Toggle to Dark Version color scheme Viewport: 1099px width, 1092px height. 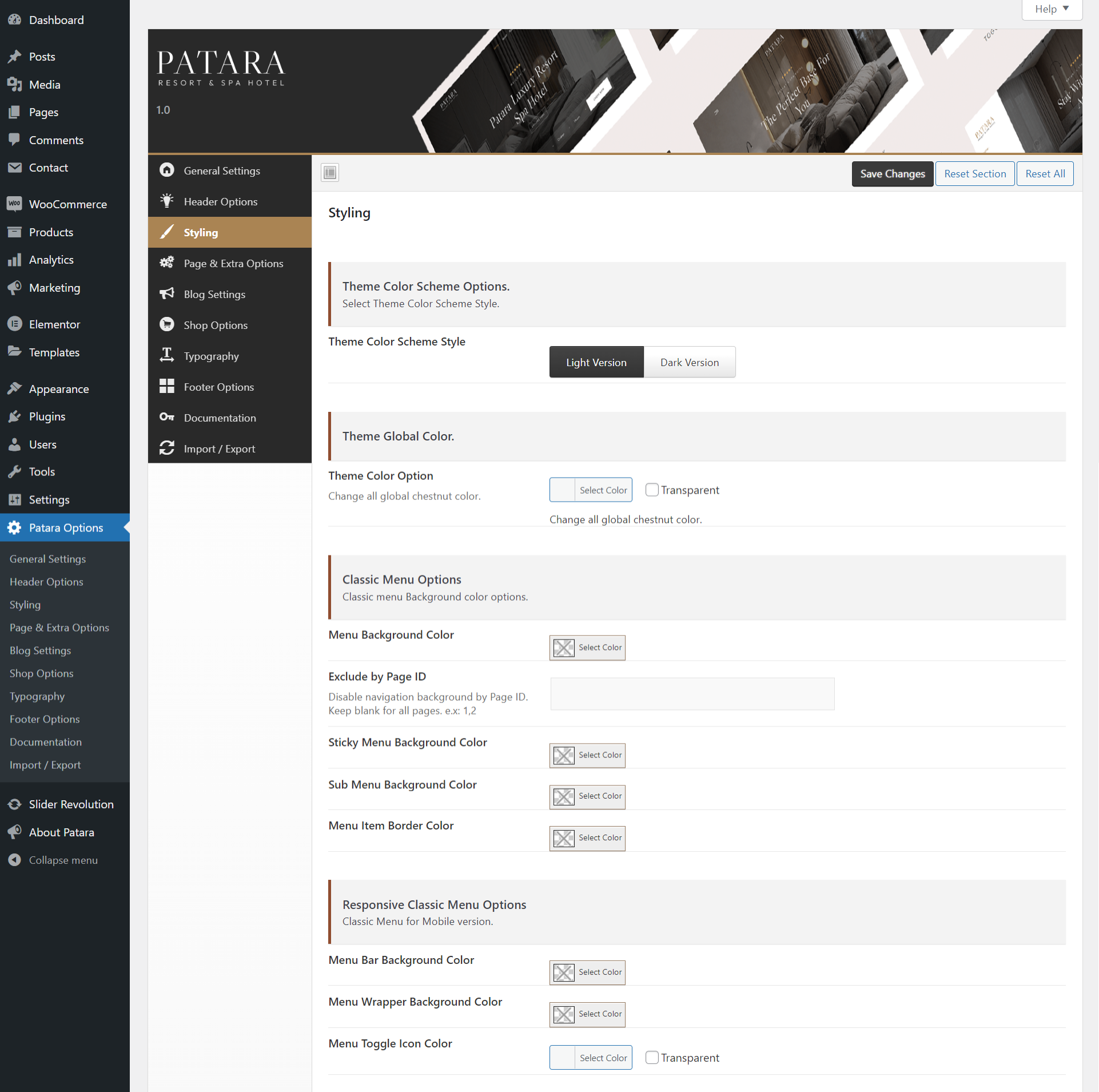click(690, 362)
